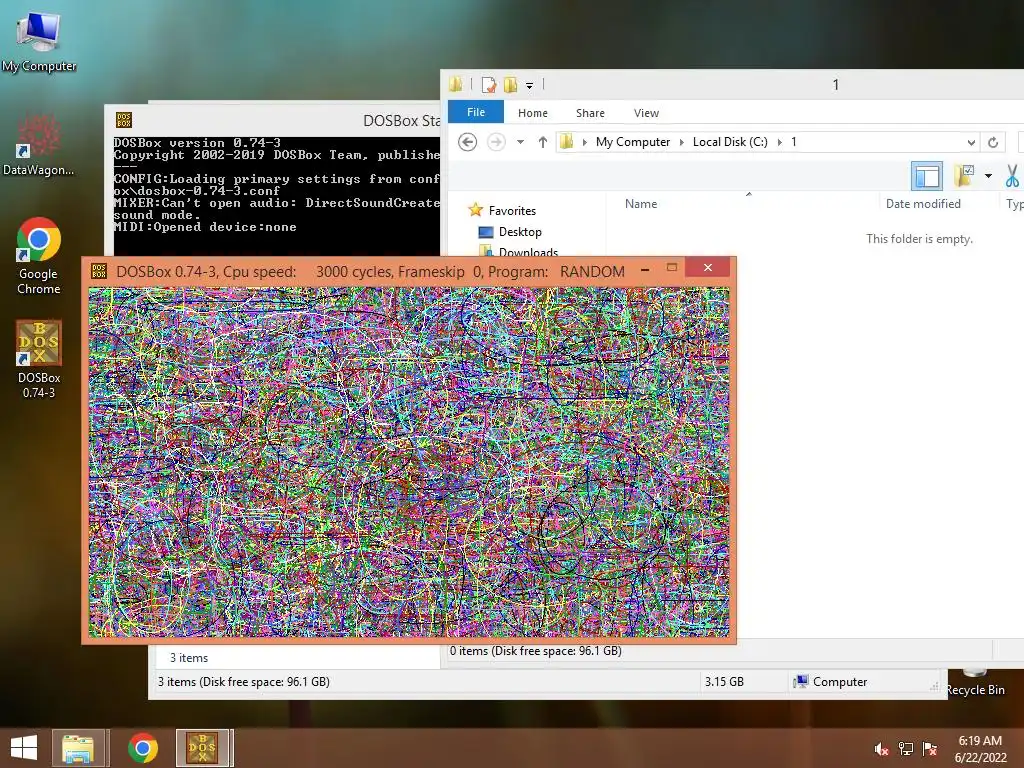This screenshot has width=1024, height=768.
Task: Click inside the DOSBox random graphics display
Action: (409, 462)
